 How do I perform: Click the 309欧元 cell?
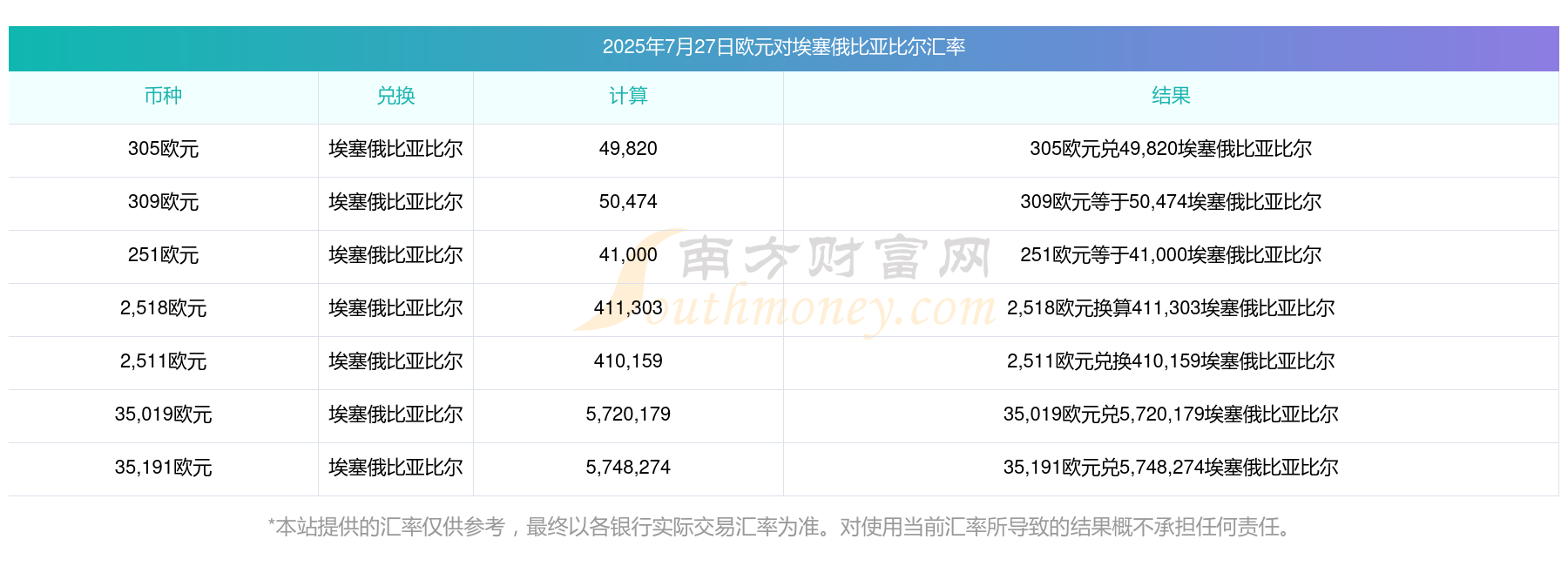coord(163,202)
